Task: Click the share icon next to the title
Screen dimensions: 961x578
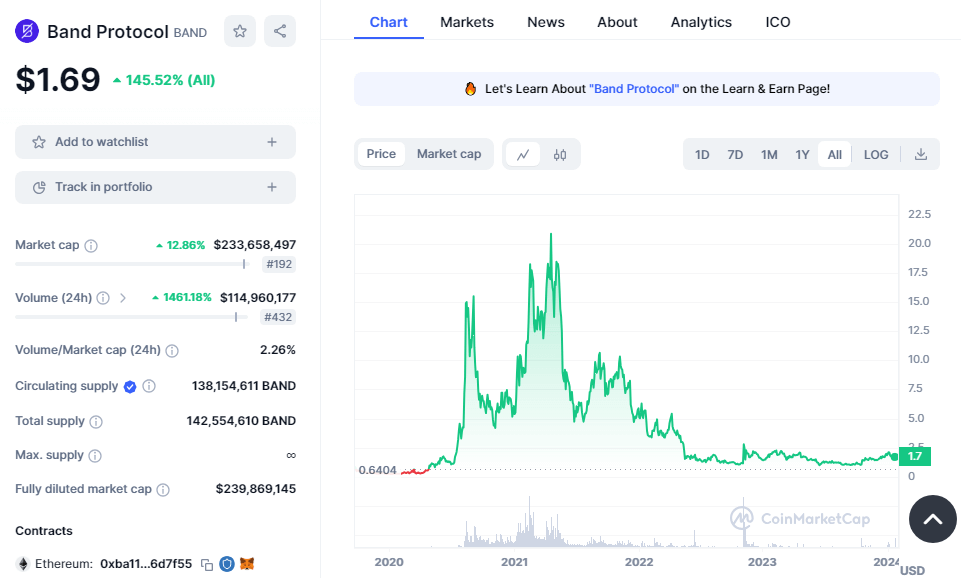Action: click(x=279, y=31)
